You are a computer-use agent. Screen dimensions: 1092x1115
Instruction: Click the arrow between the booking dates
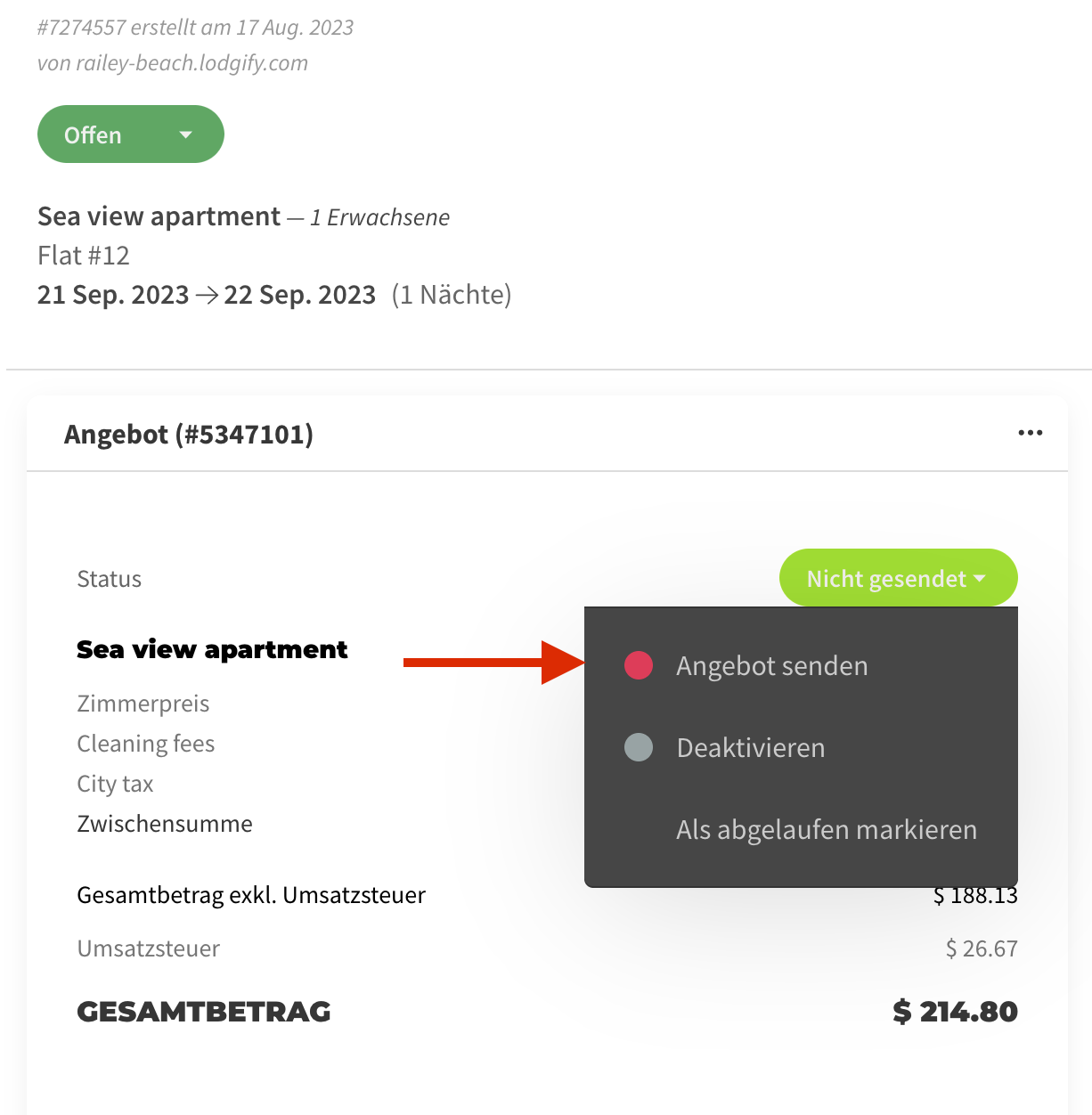pos(206,292)
